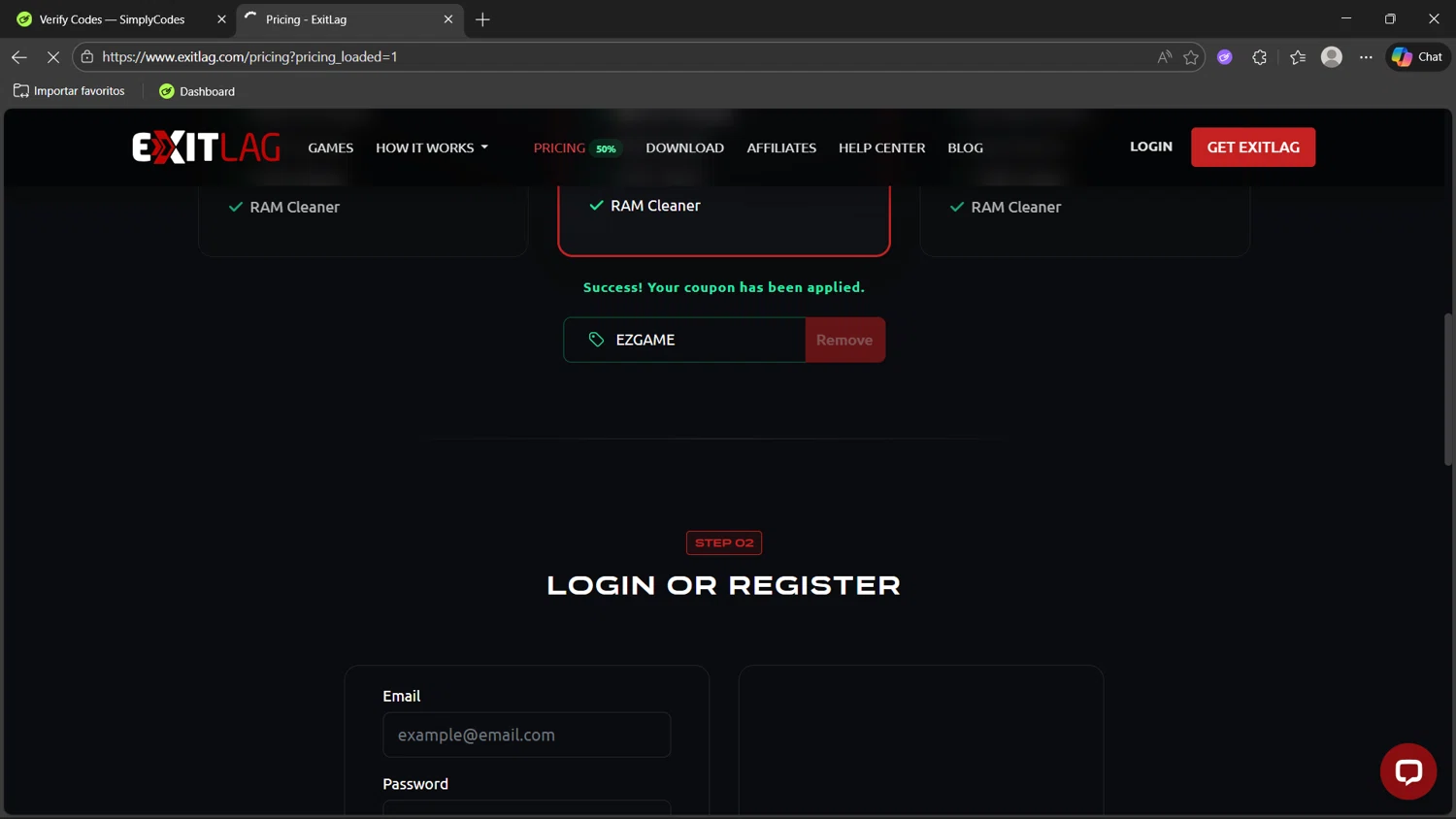This screenshot has height=819, width=1456.
Task: Stop loading the page
Action: click(53, 57)
